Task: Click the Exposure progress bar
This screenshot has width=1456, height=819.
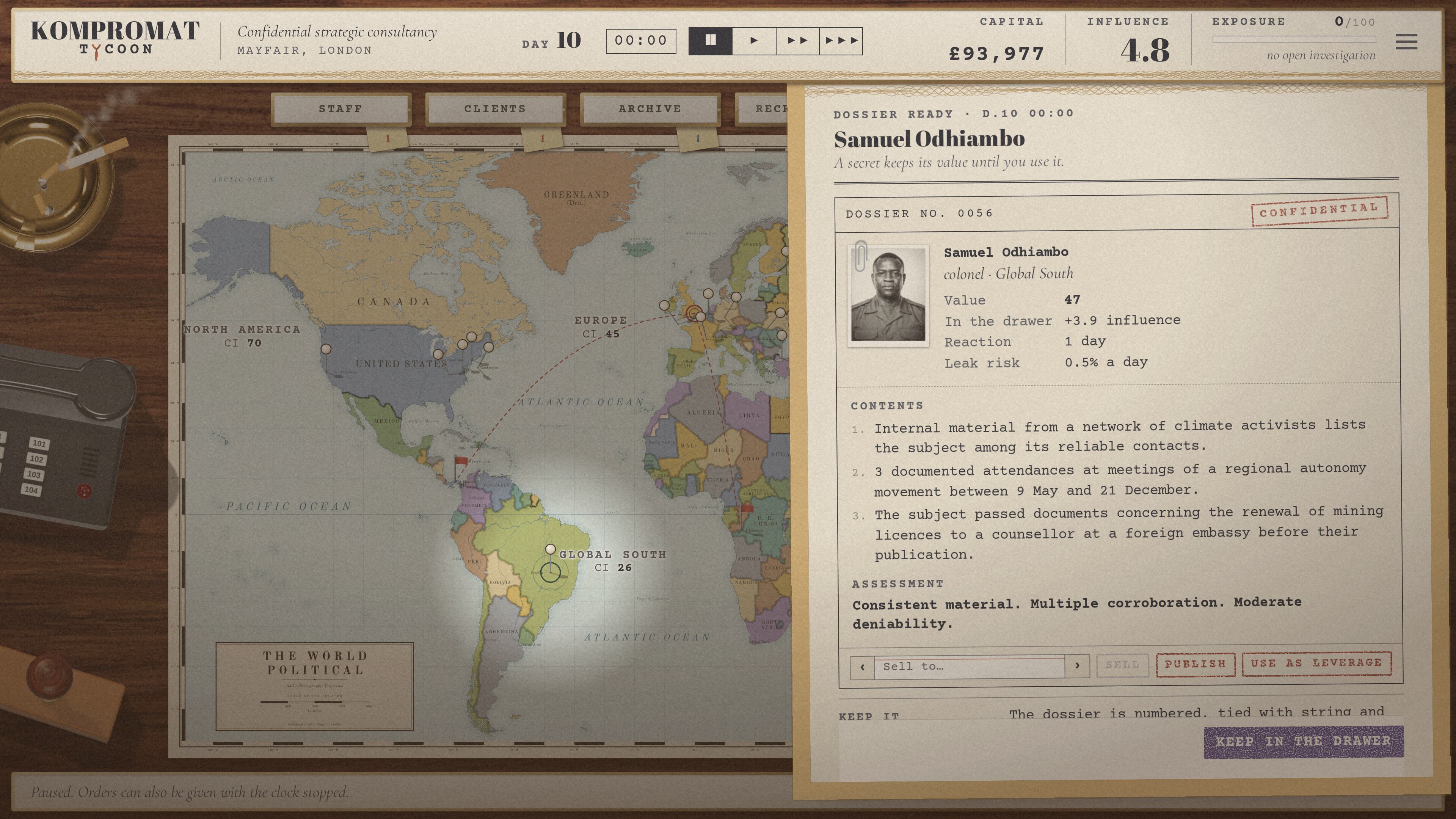Action: coord(1294,39)
